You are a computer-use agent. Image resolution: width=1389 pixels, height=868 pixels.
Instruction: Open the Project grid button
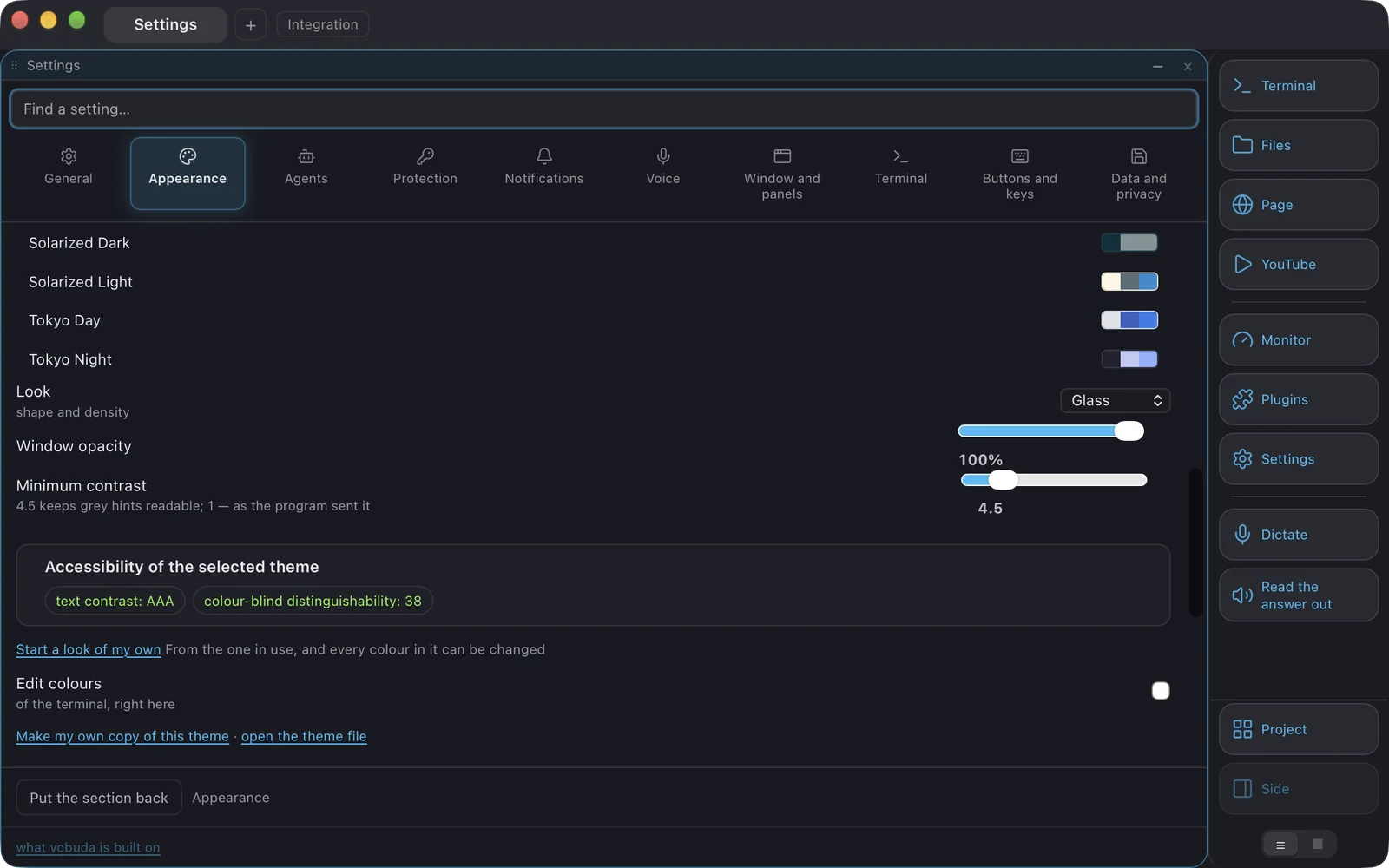click(1298, 729)
